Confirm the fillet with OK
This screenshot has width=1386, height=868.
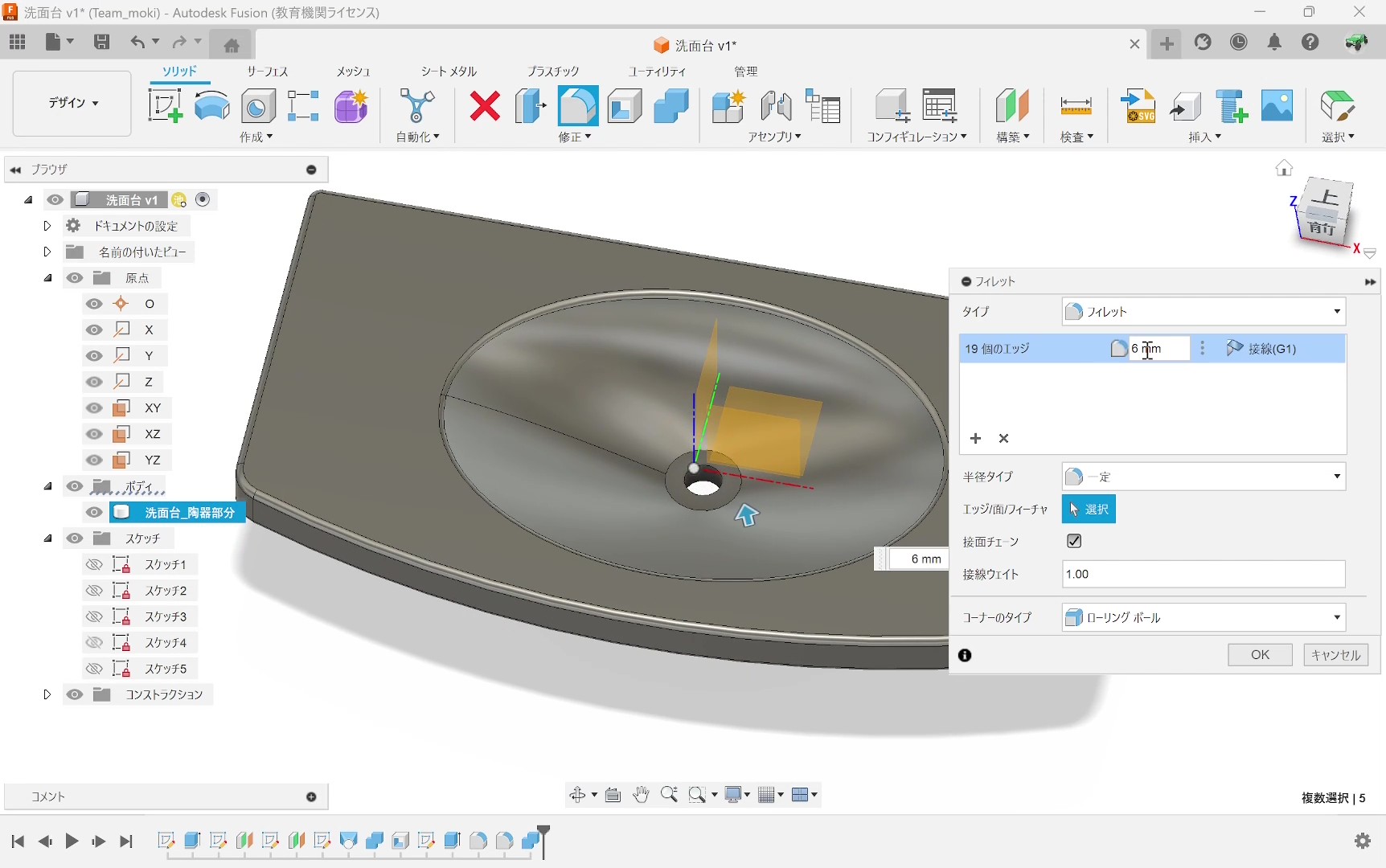pyautogui.click(x=1260, y=655)
